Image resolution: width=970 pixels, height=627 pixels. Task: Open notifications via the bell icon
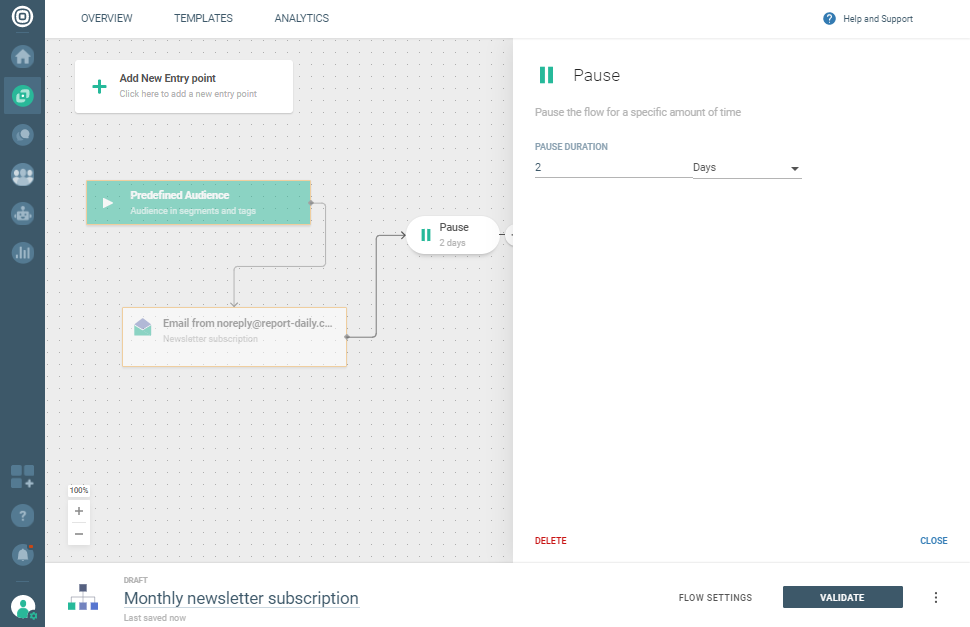(x=22, y=554)
